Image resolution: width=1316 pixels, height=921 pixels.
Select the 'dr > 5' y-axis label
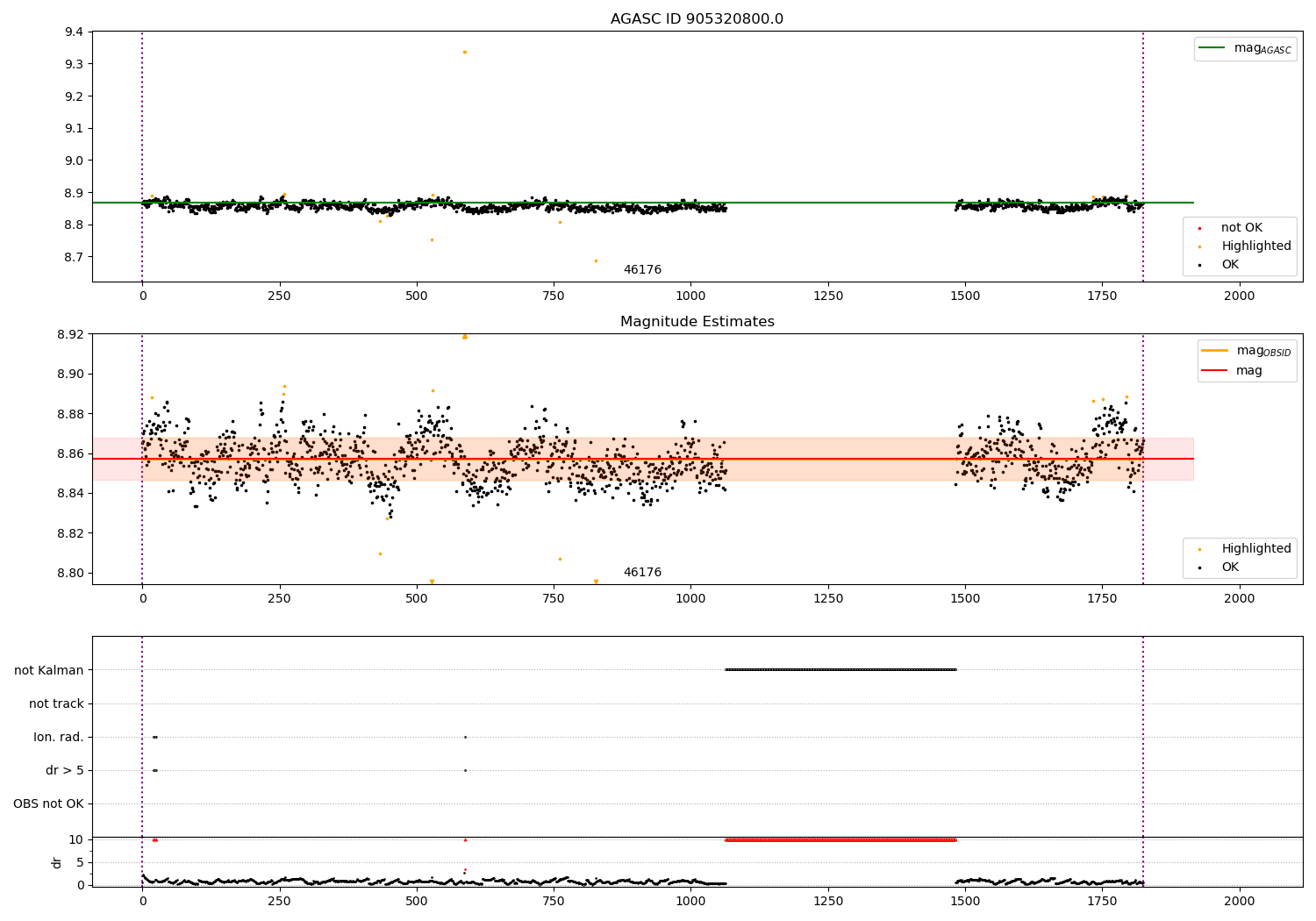pos(65,770)
